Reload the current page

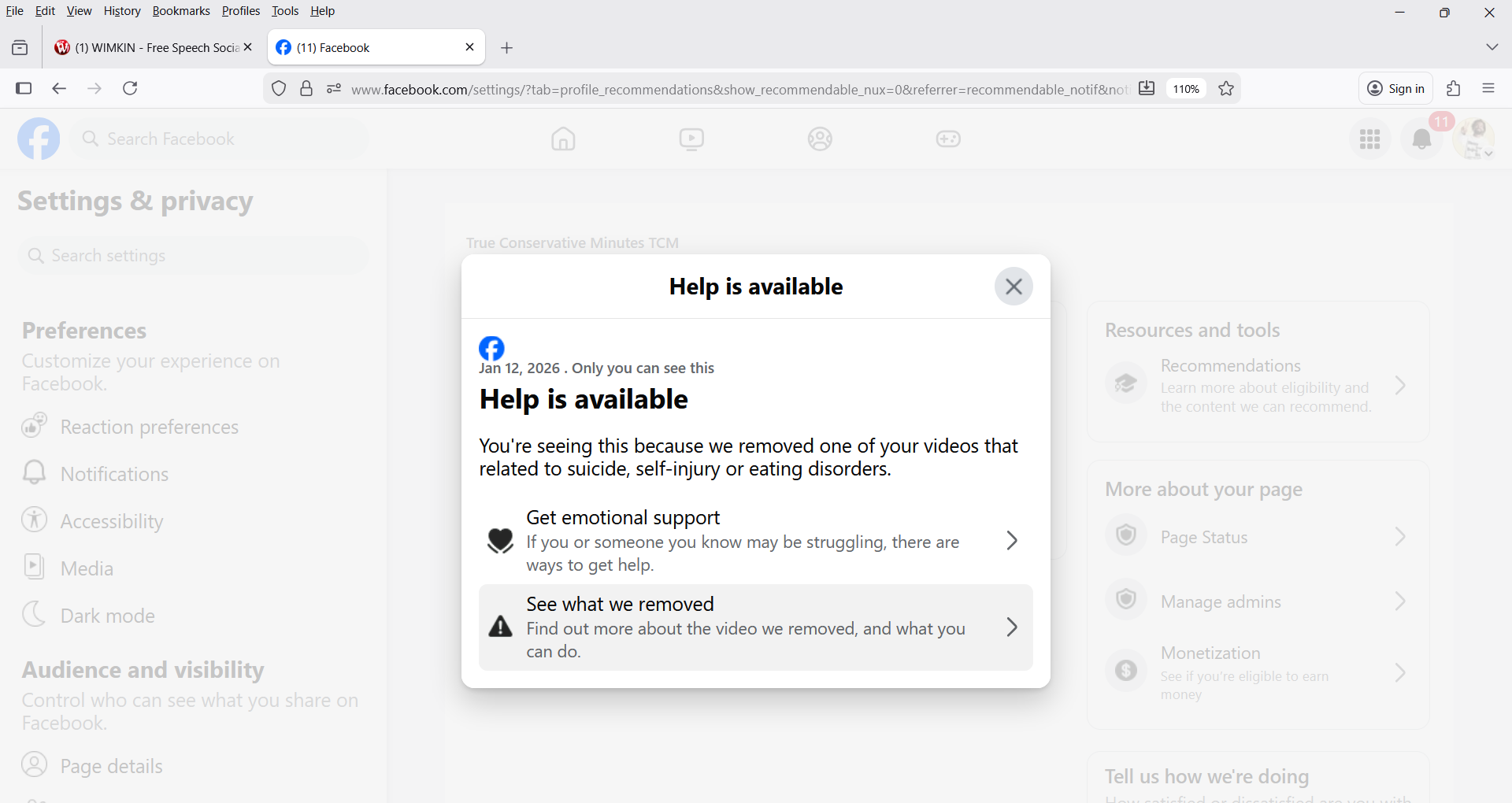click(131, 89)
